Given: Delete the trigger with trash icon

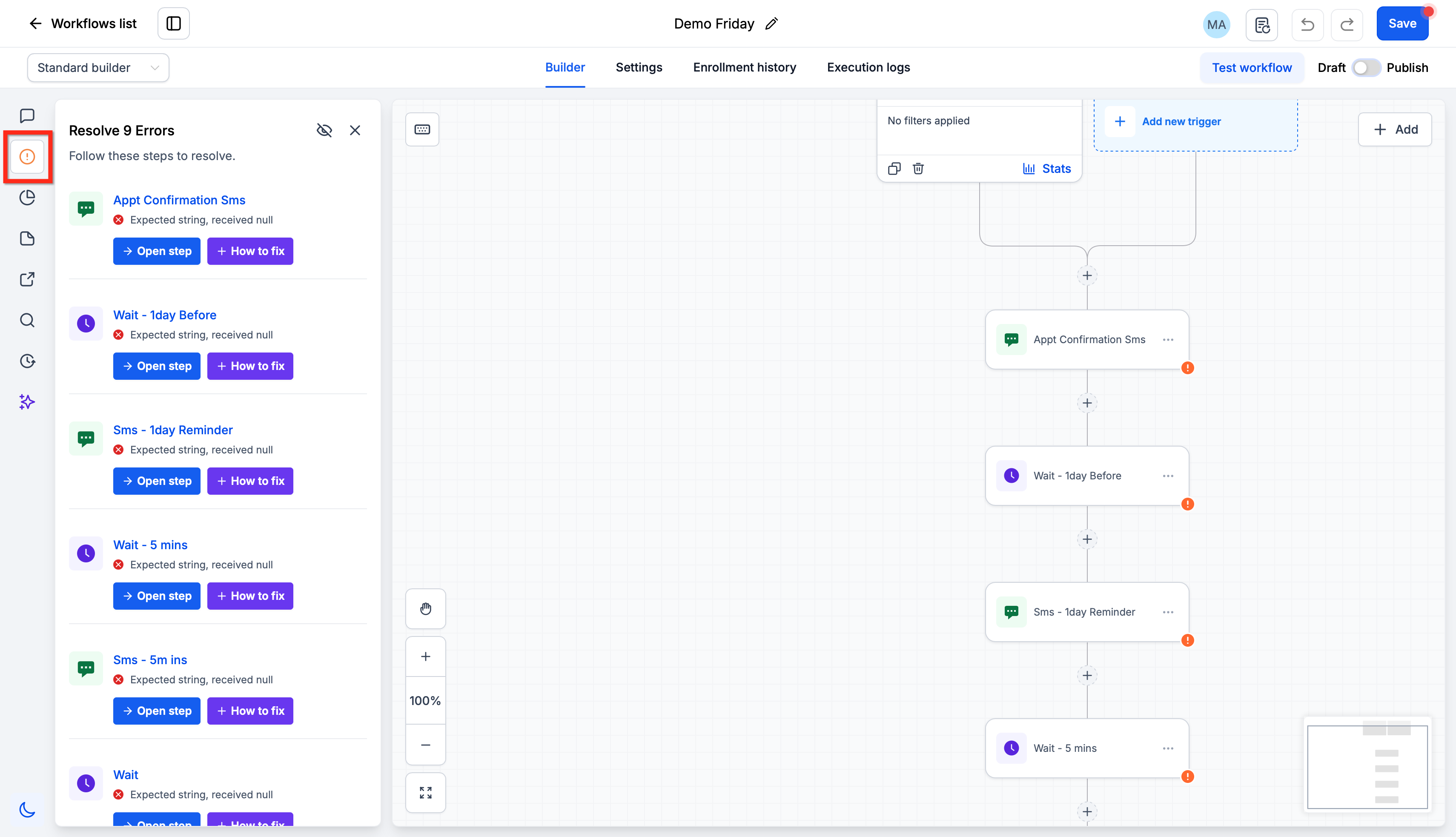Looking at the screenshot, I should click(918, 169).
